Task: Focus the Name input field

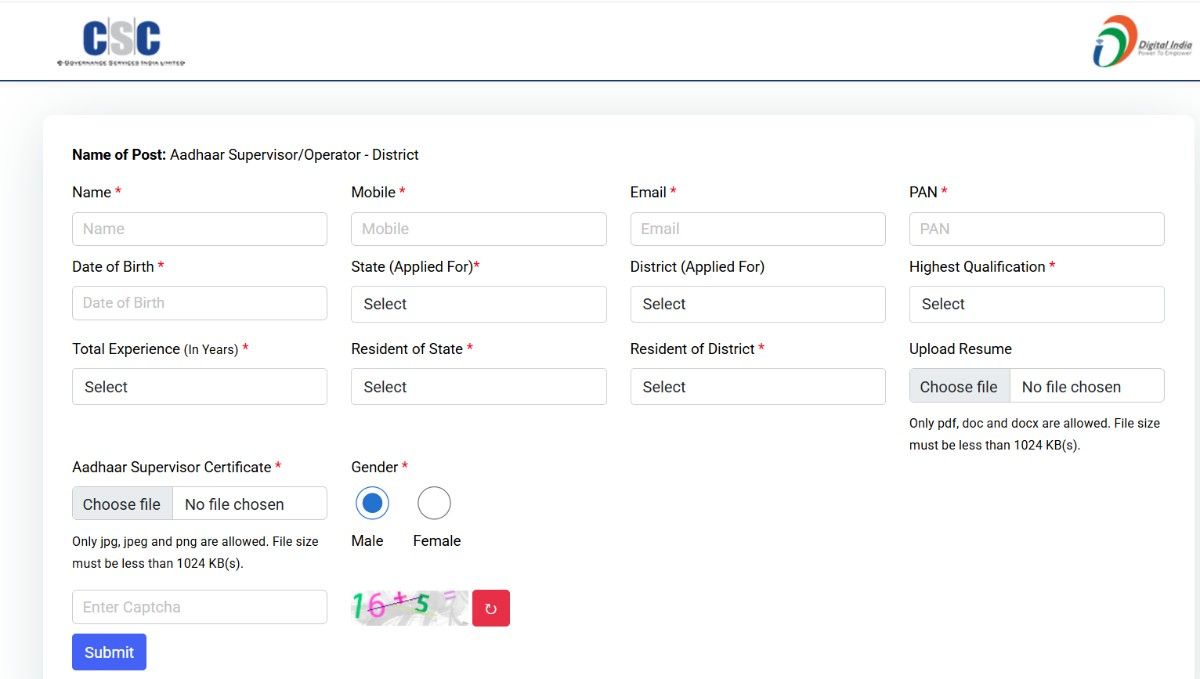Action: pos(199,229)
